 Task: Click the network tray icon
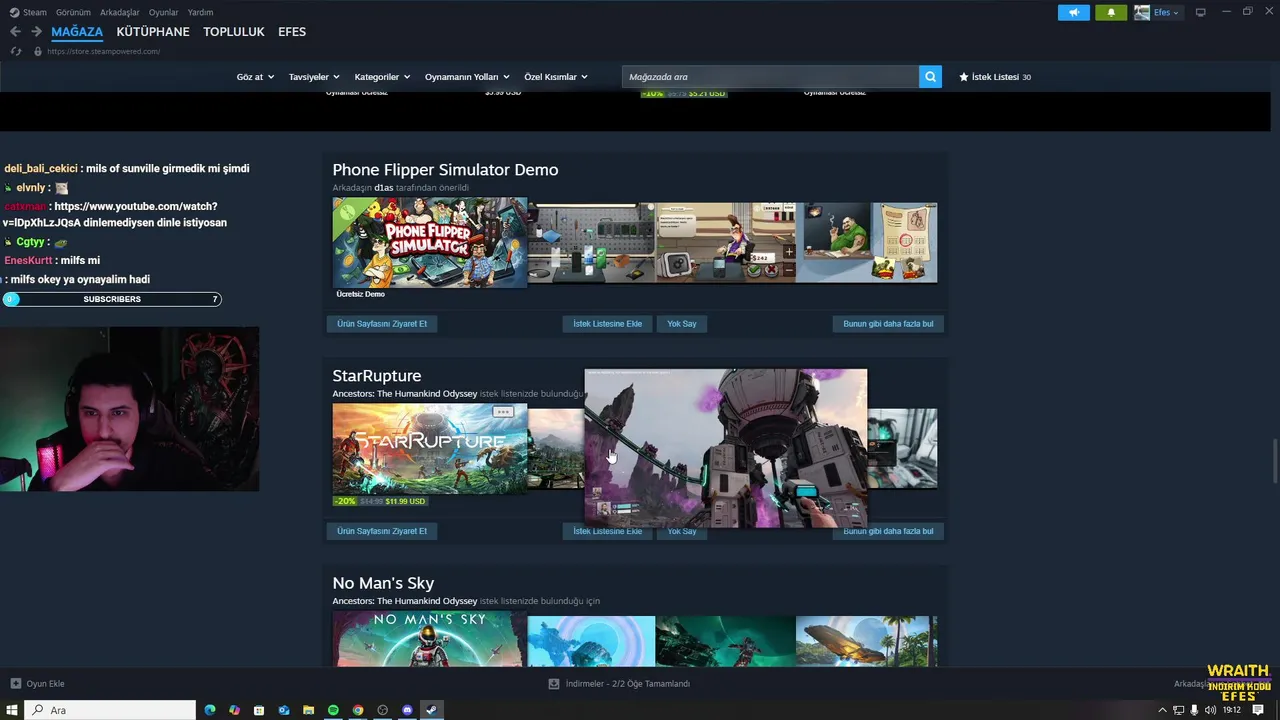tap(1178, 710)
